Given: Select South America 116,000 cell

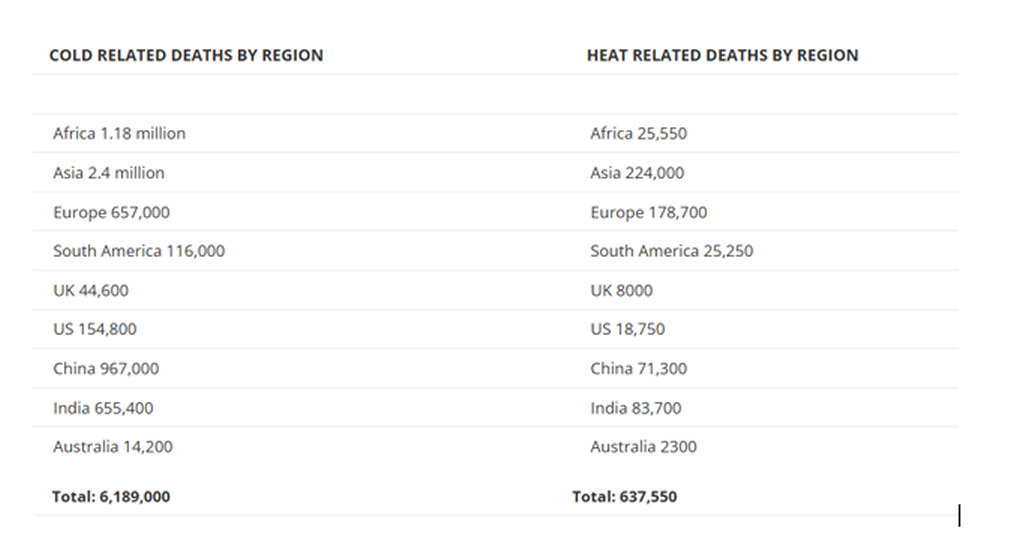Looking at the screenshot, I should click(139, 251).
